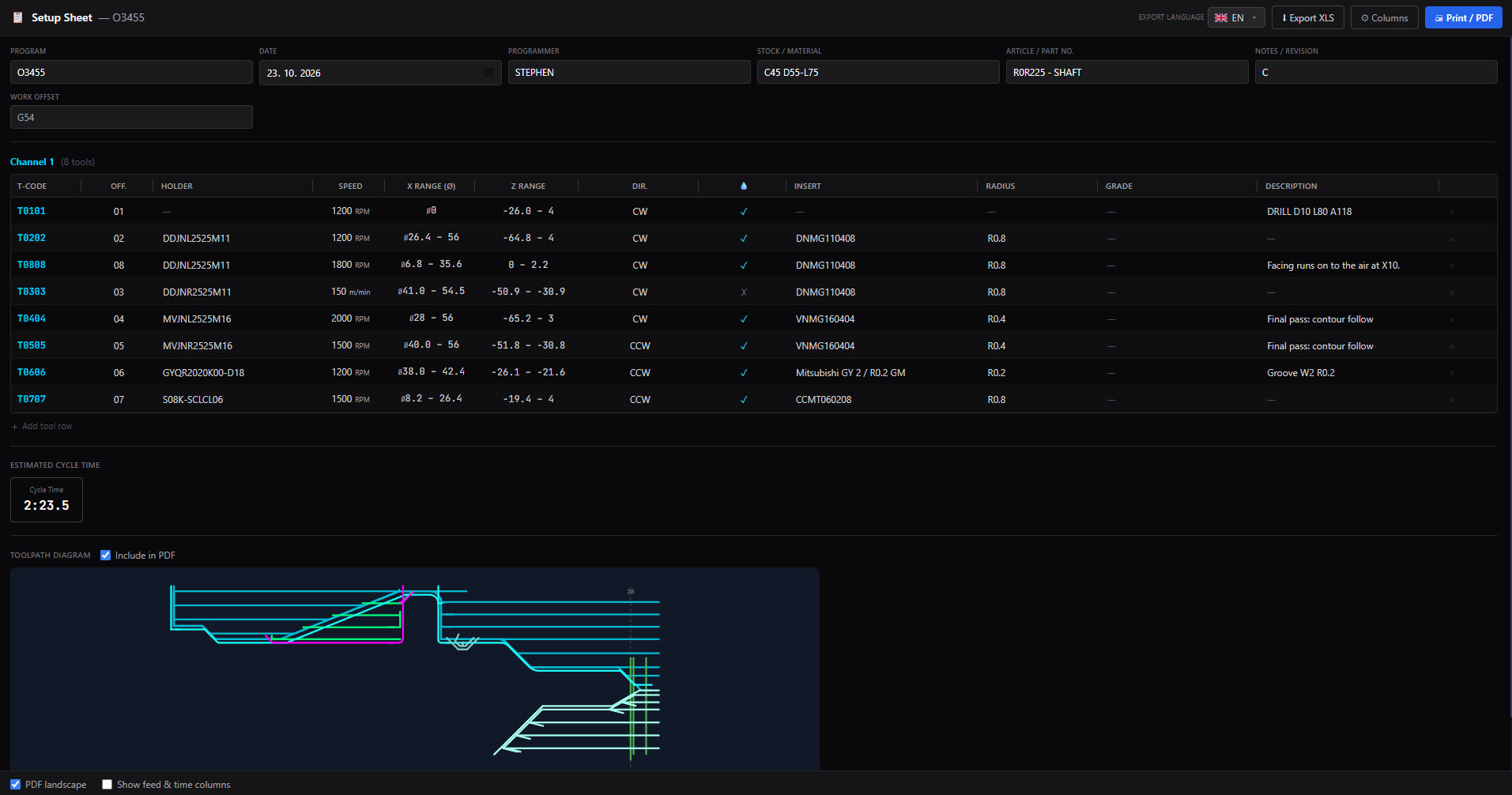Click description Groove W2 R0.2
The height and width of the screenshot is (795, 1512).
point(1300,373)
